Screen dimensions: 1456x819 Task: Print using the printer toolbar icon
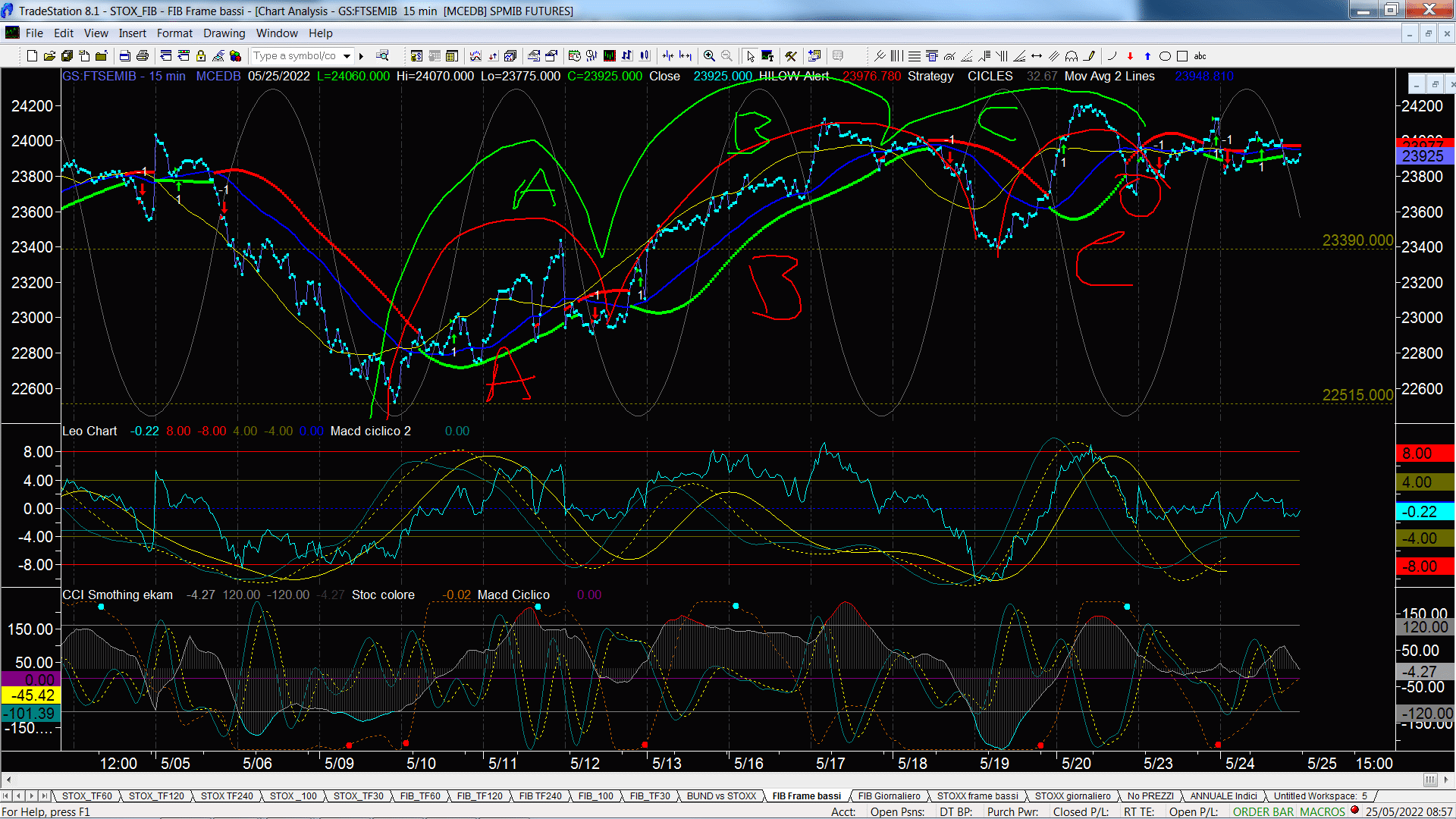coord(142,56)
